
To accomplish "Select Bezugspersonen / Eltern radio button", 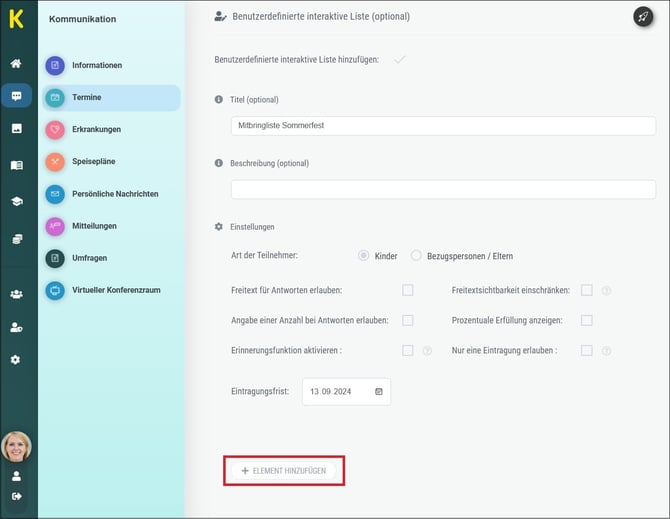I will point(416,255).
